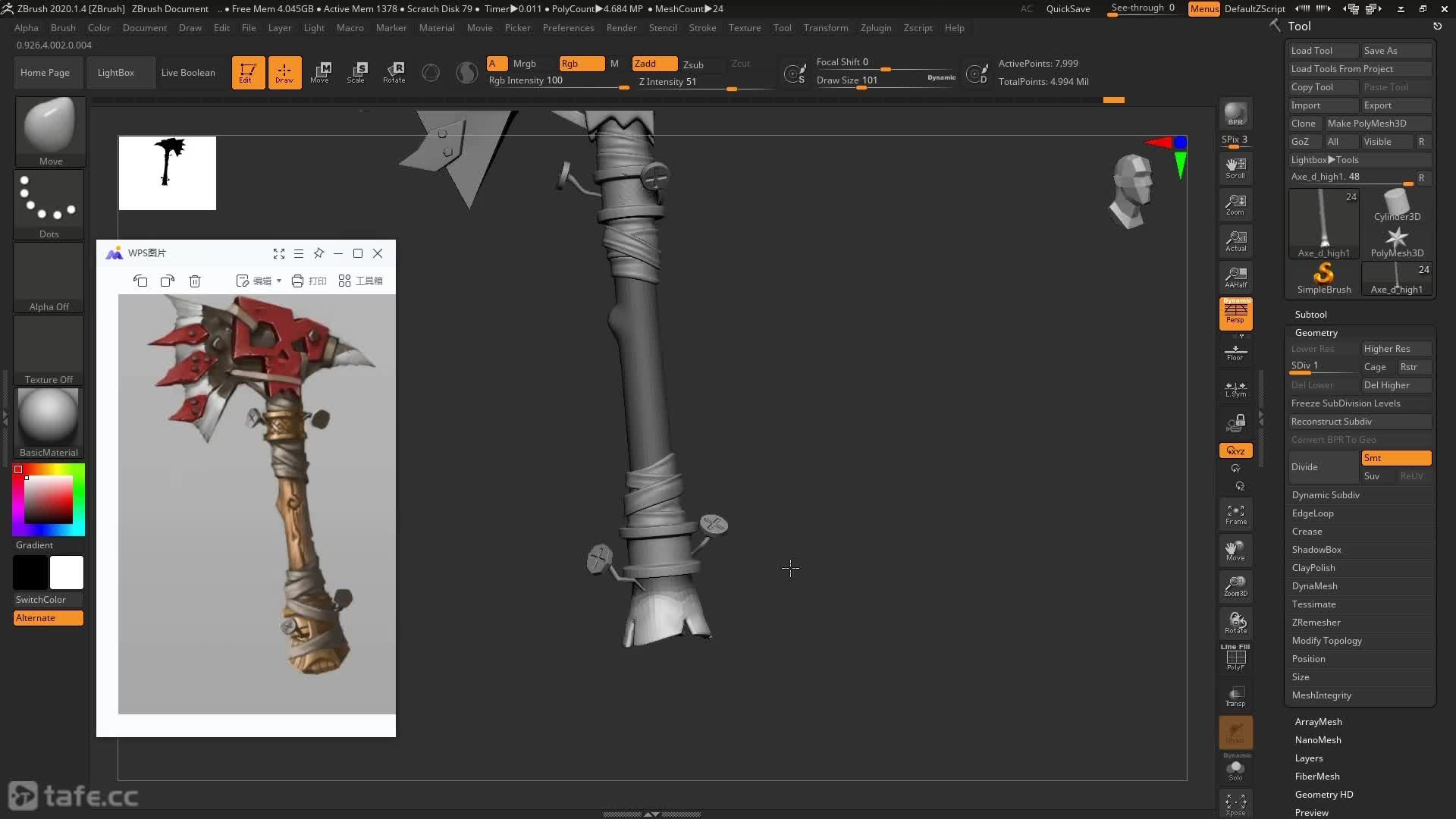Adjust the Z Intensity slider
Screen dimensions: 1456x819
[x=704, y=82]
